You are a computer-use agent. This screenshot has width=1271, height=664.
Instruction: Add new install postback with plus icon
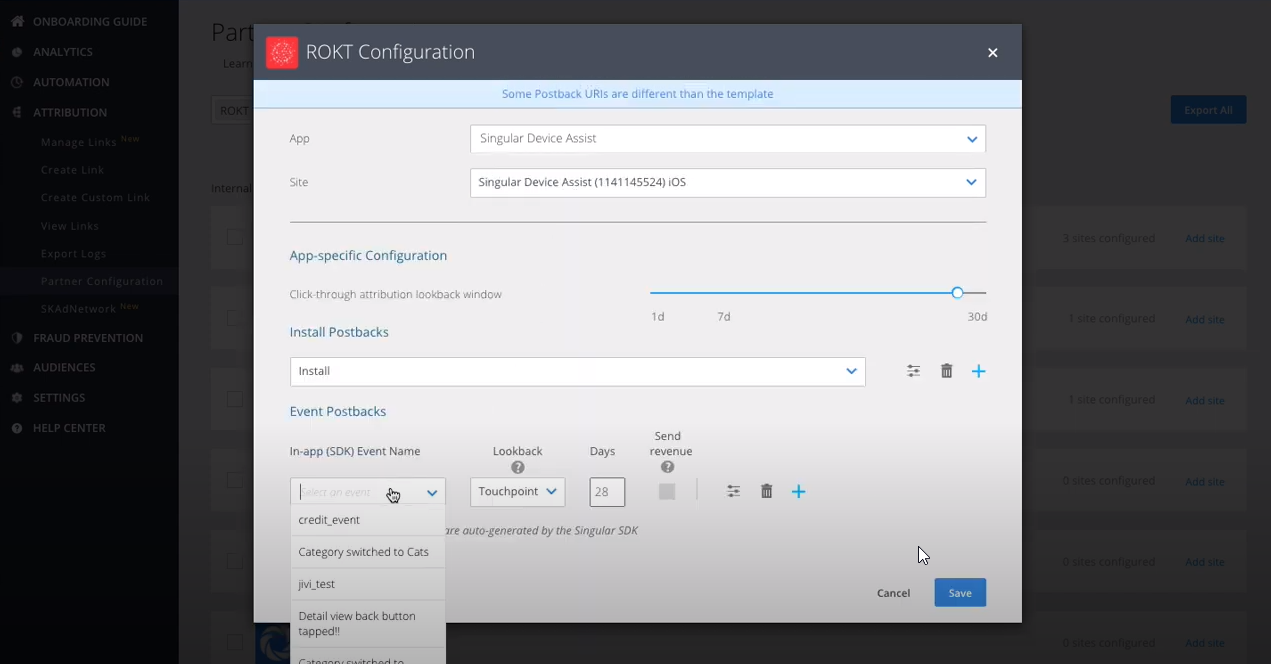tap(979, 371)
